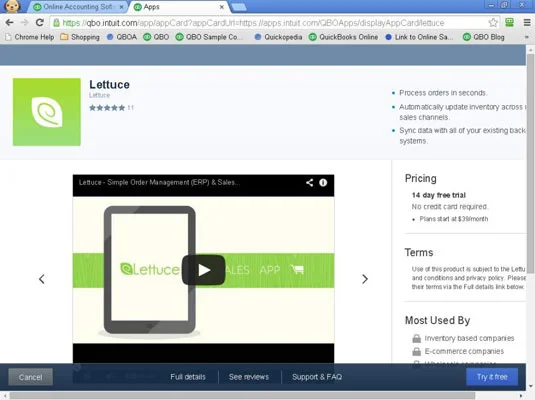The image size is (535, 400).
Task: Bookmark page with the star icon
Action: tap(493, 23)
